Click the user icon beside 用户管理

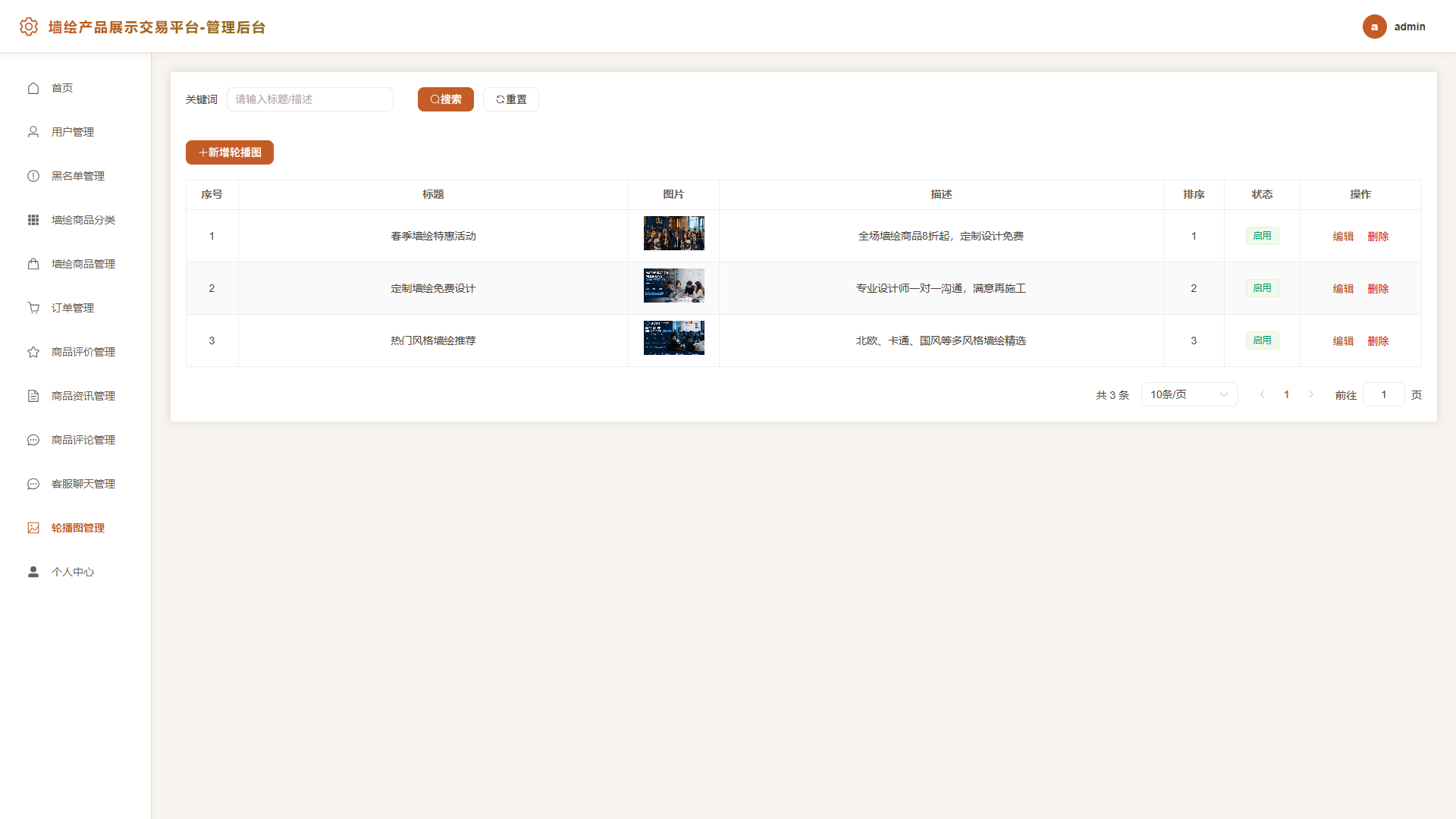point(33,132)
